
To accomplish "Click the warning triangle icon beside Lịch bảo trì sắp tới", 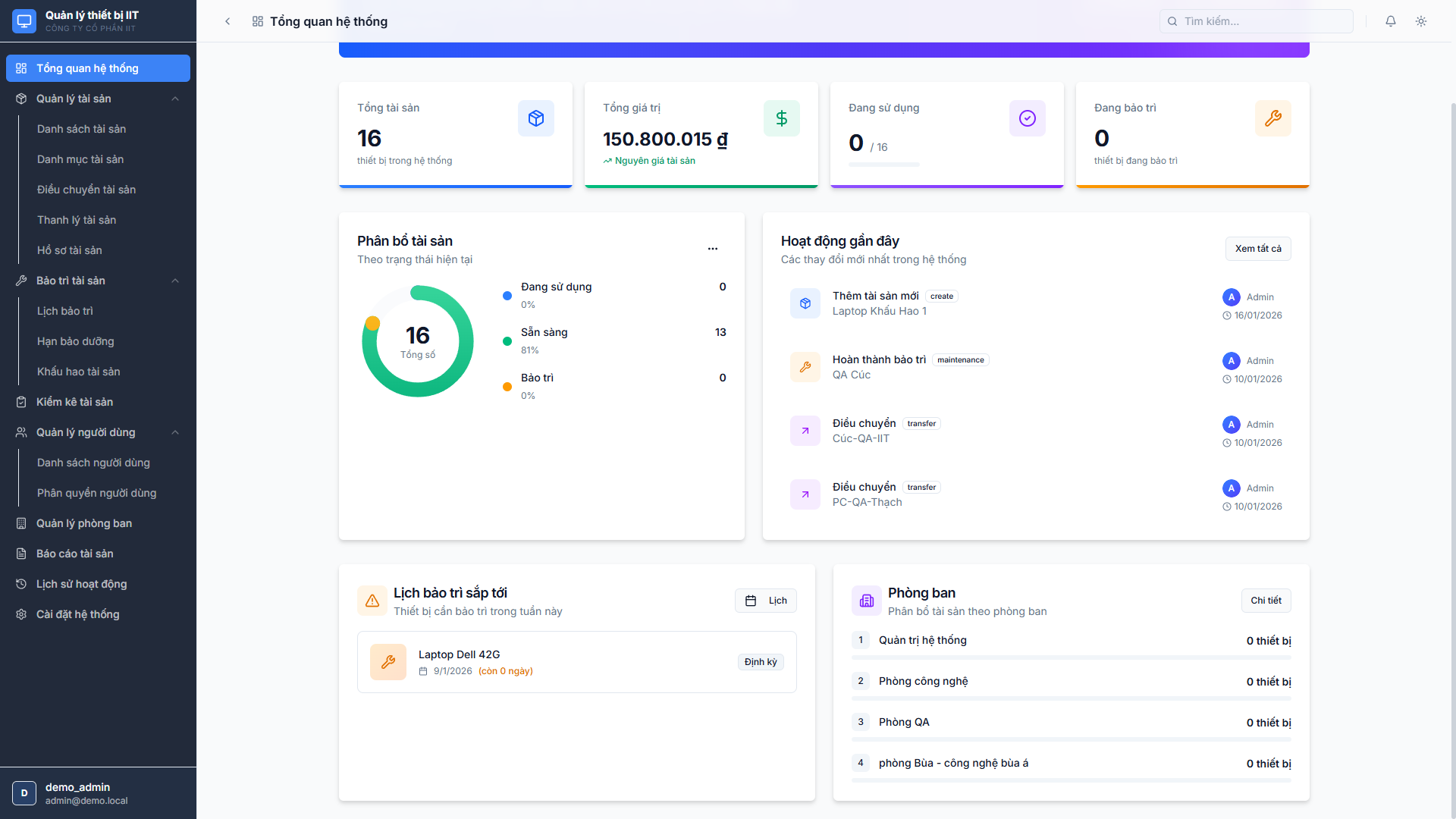I will pyautogui.click(x=372, y=601).
